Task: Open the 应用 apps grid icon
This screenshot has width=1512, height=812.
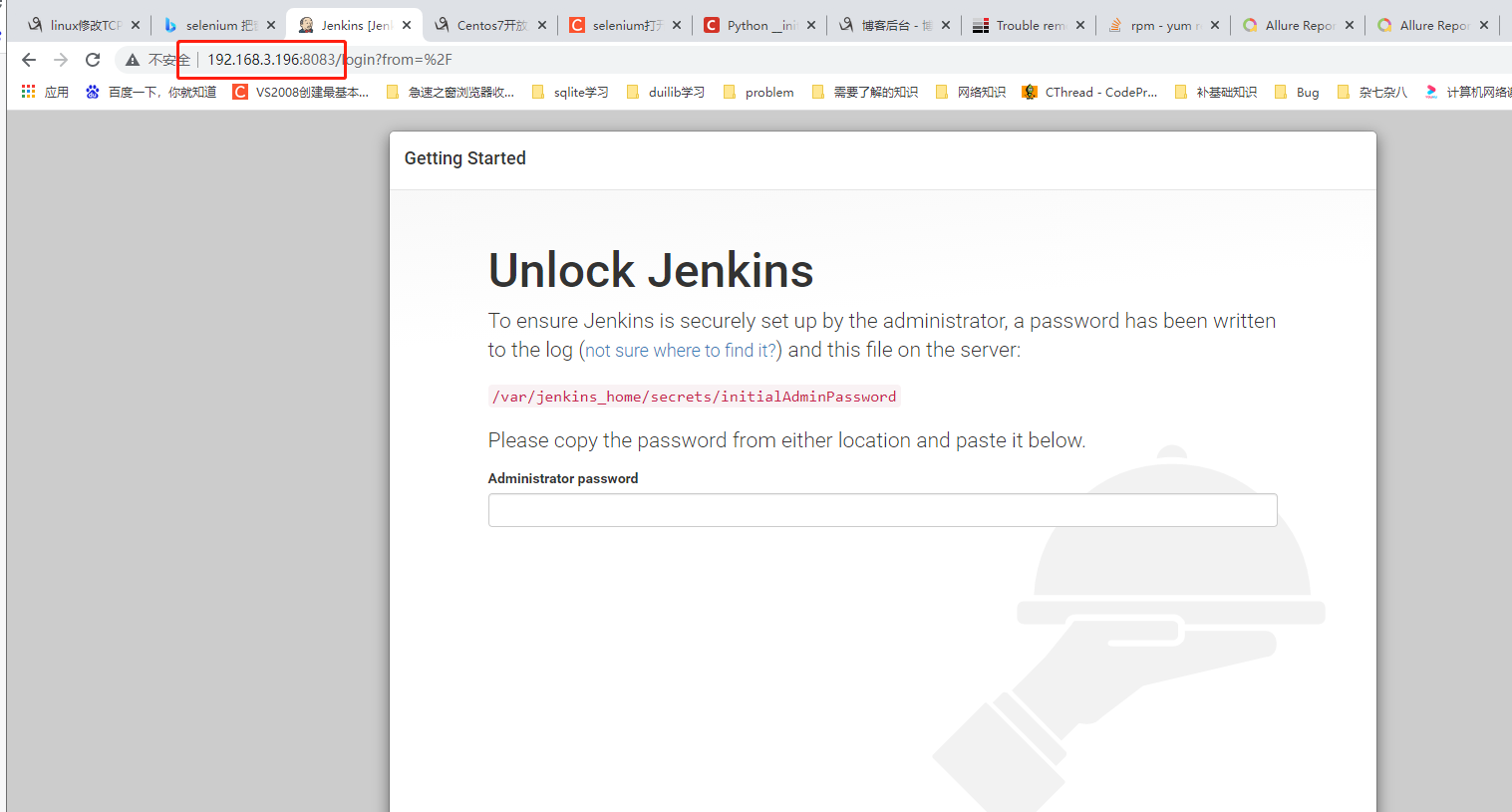Action: coord(28,92)
